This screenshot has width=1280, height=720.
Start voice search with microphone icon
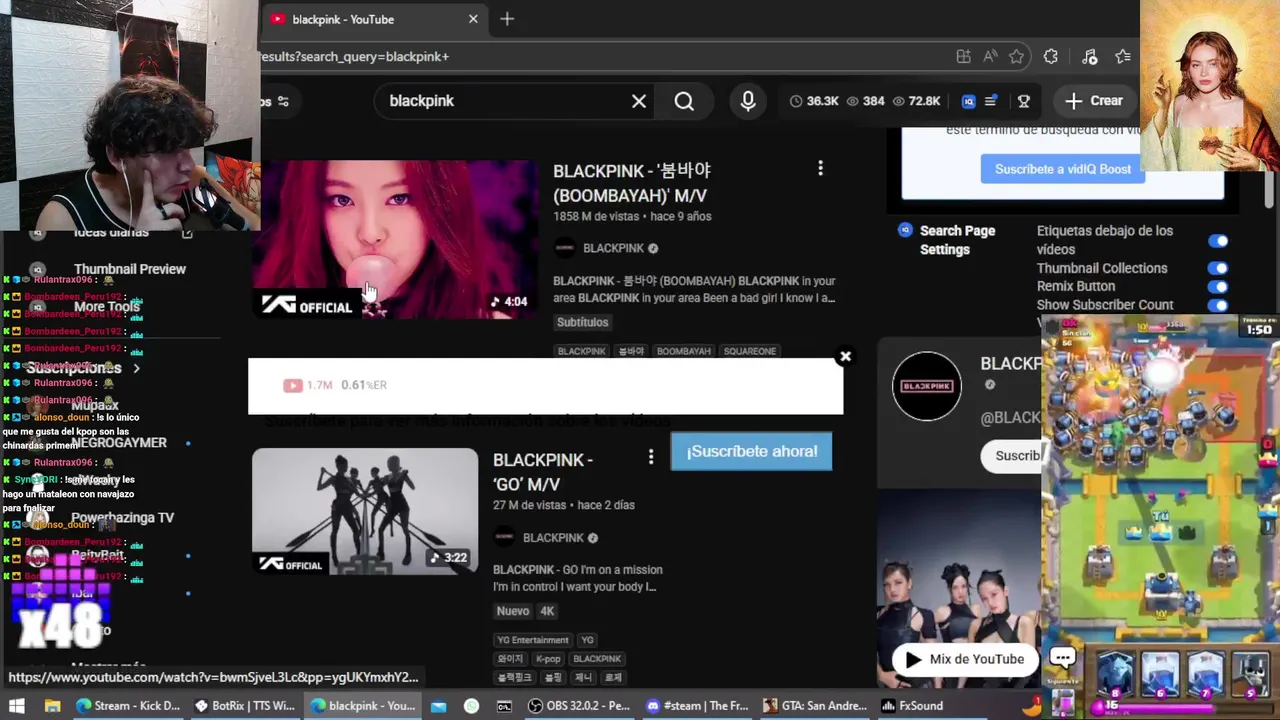click(x=748, y=101)
